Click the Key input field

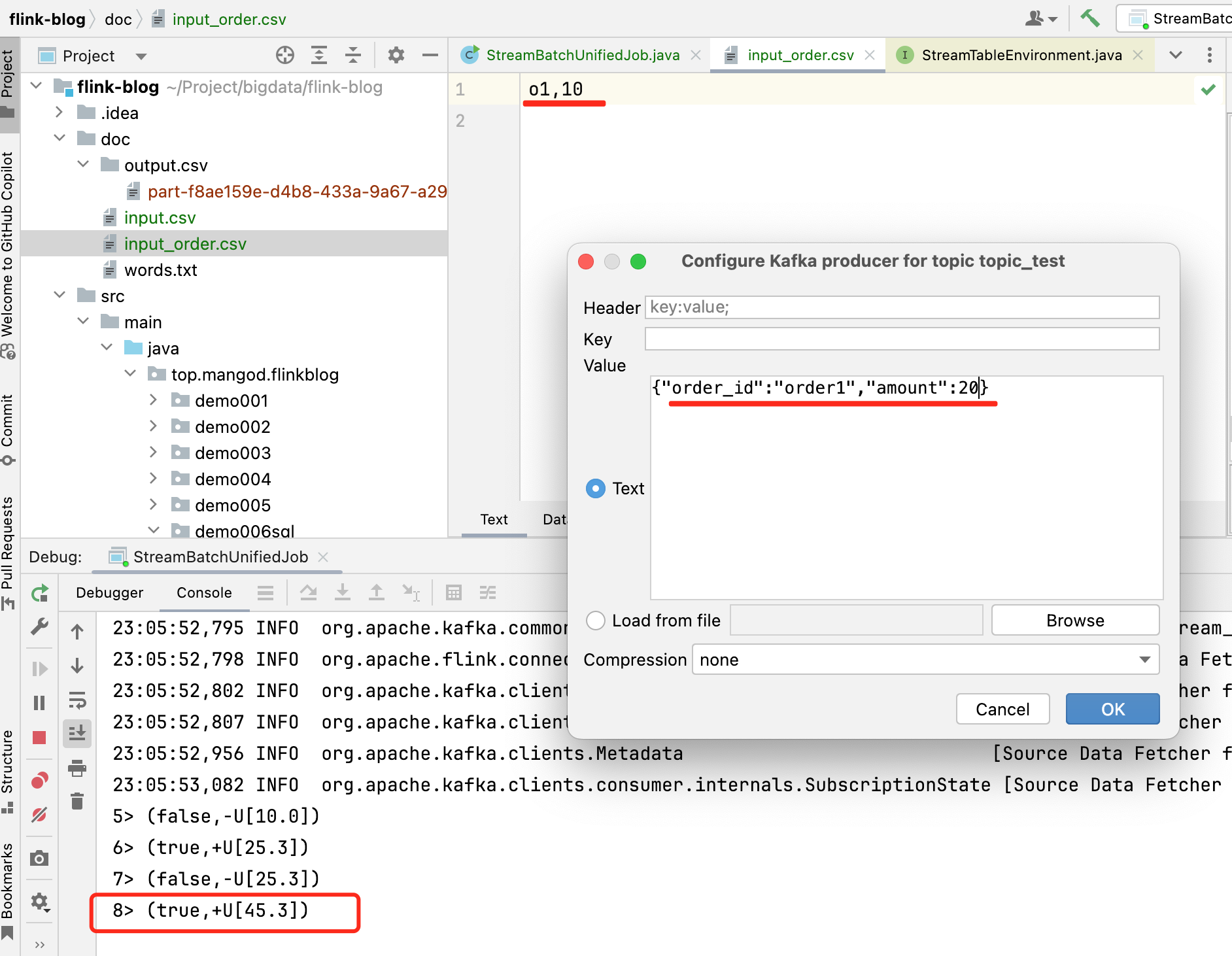tap(902, 339)
